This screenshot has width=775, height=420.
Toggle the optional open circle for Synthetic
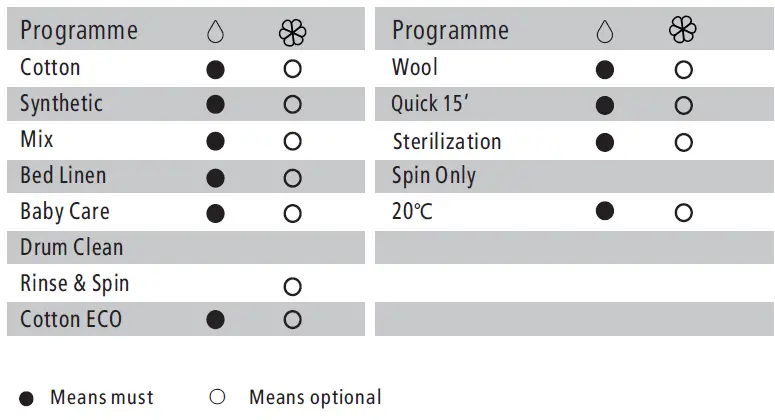click(x=292, y=104)
